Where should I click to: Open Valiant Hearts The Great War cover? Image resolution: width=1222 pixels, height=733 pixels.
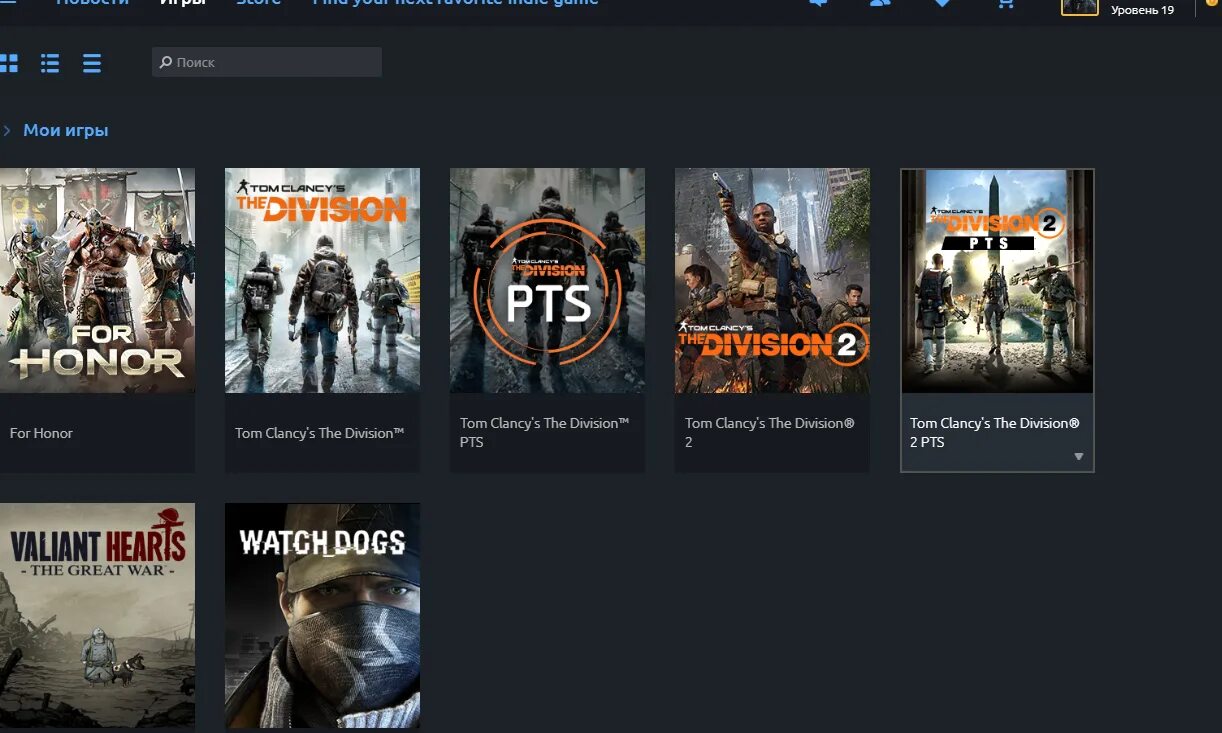pyautogui.click(x=97, y=615)
